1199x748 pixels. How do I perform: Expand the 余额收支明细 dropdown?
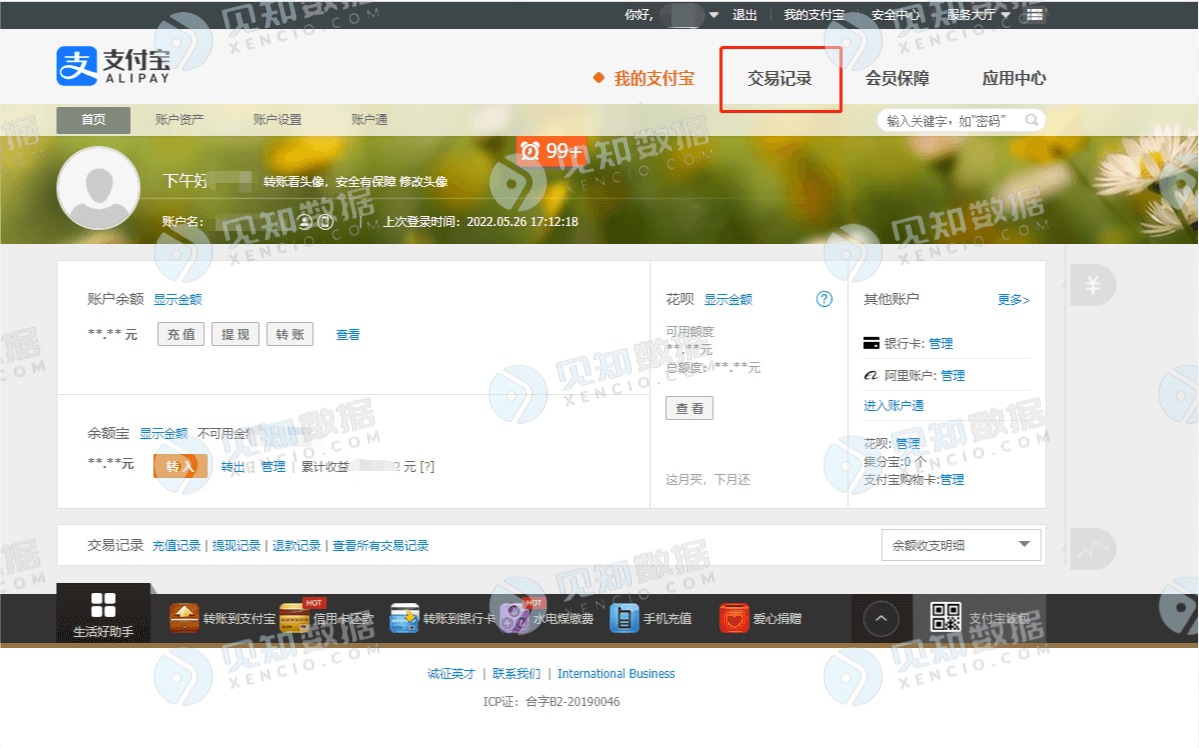point(1023,545)
